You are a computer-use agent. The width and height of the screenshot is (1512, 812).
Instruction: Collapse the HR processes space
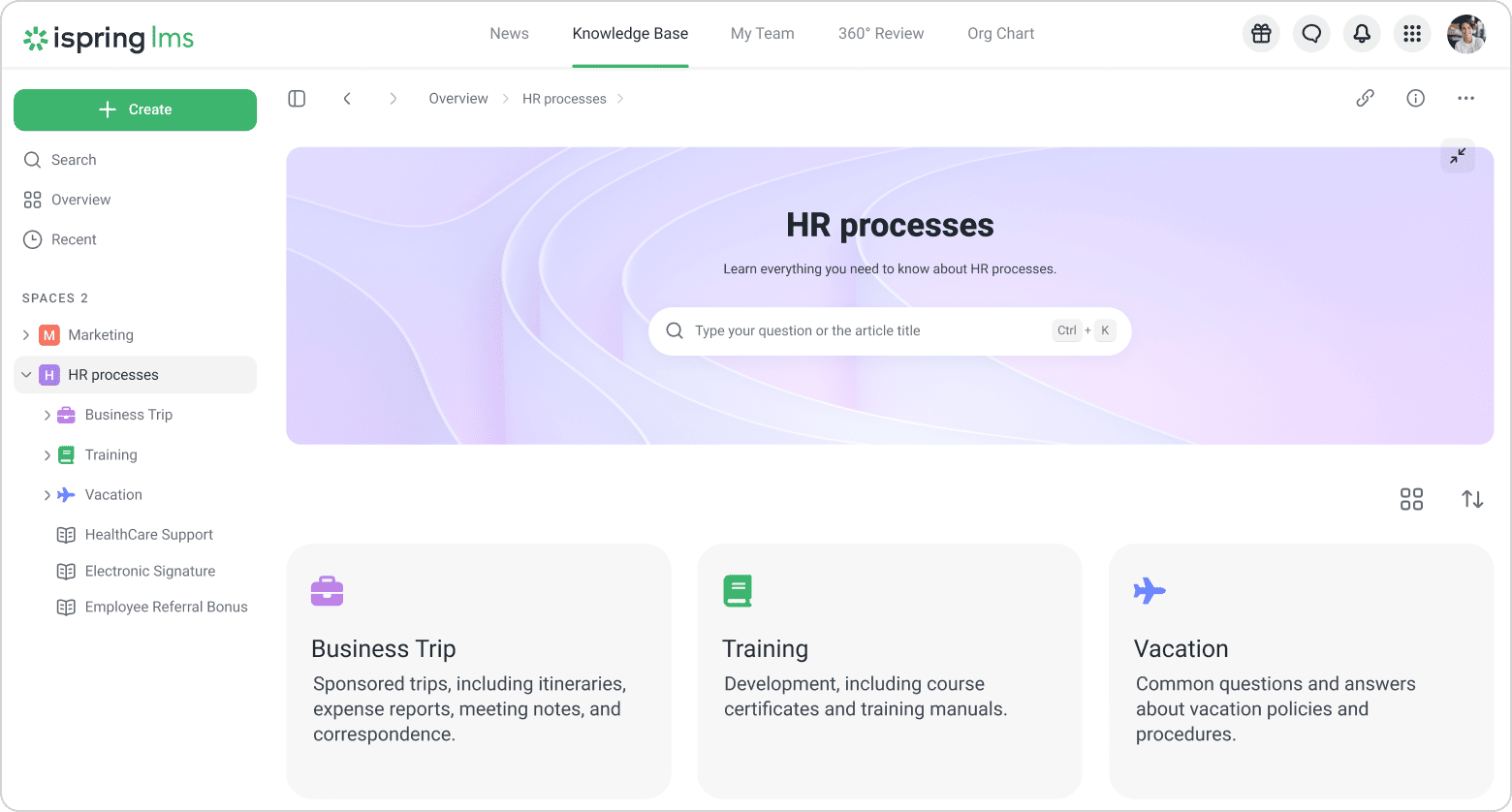point(26,375)
